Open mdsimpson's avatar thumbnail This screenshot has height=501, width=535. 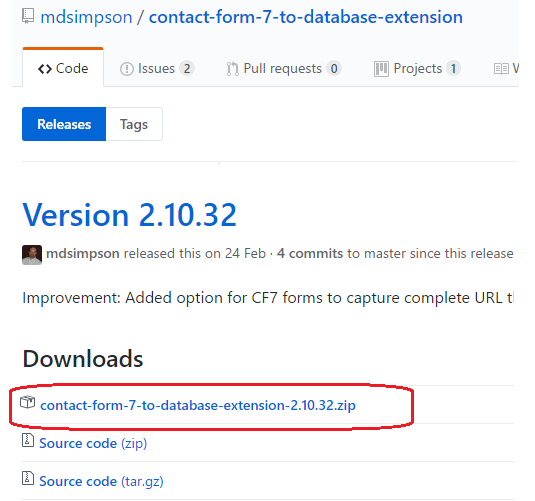click(x=32, y=255)
